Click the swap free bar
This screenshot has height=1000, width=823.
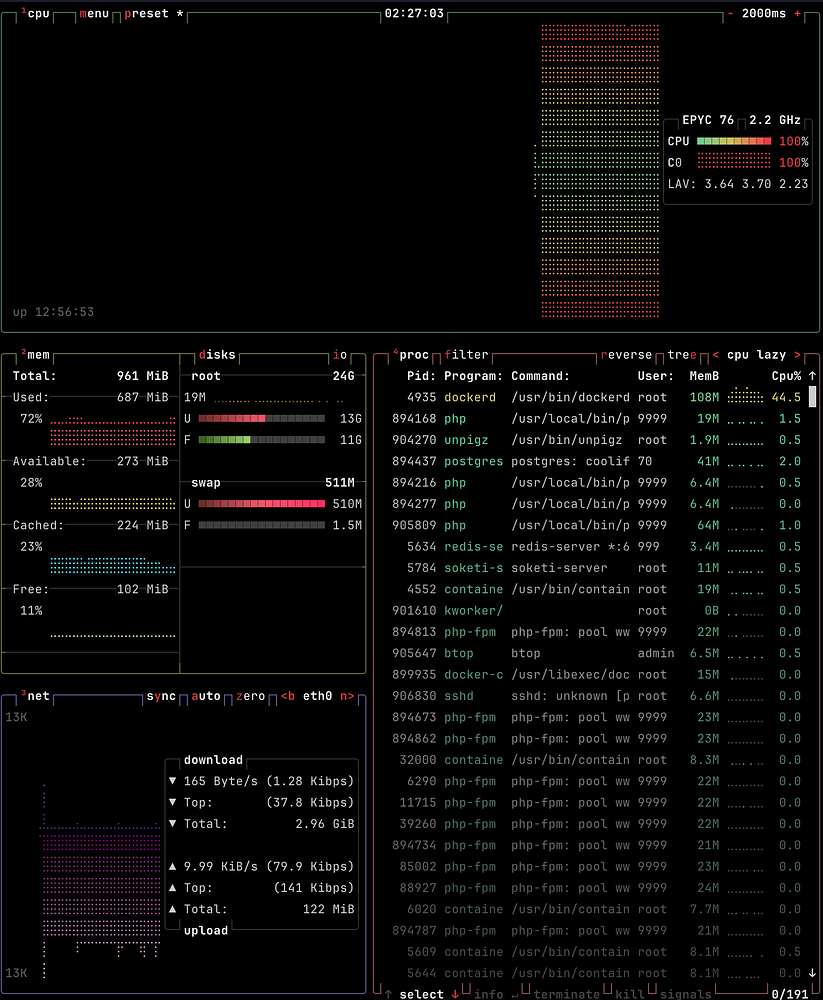[x=262, y=525]
